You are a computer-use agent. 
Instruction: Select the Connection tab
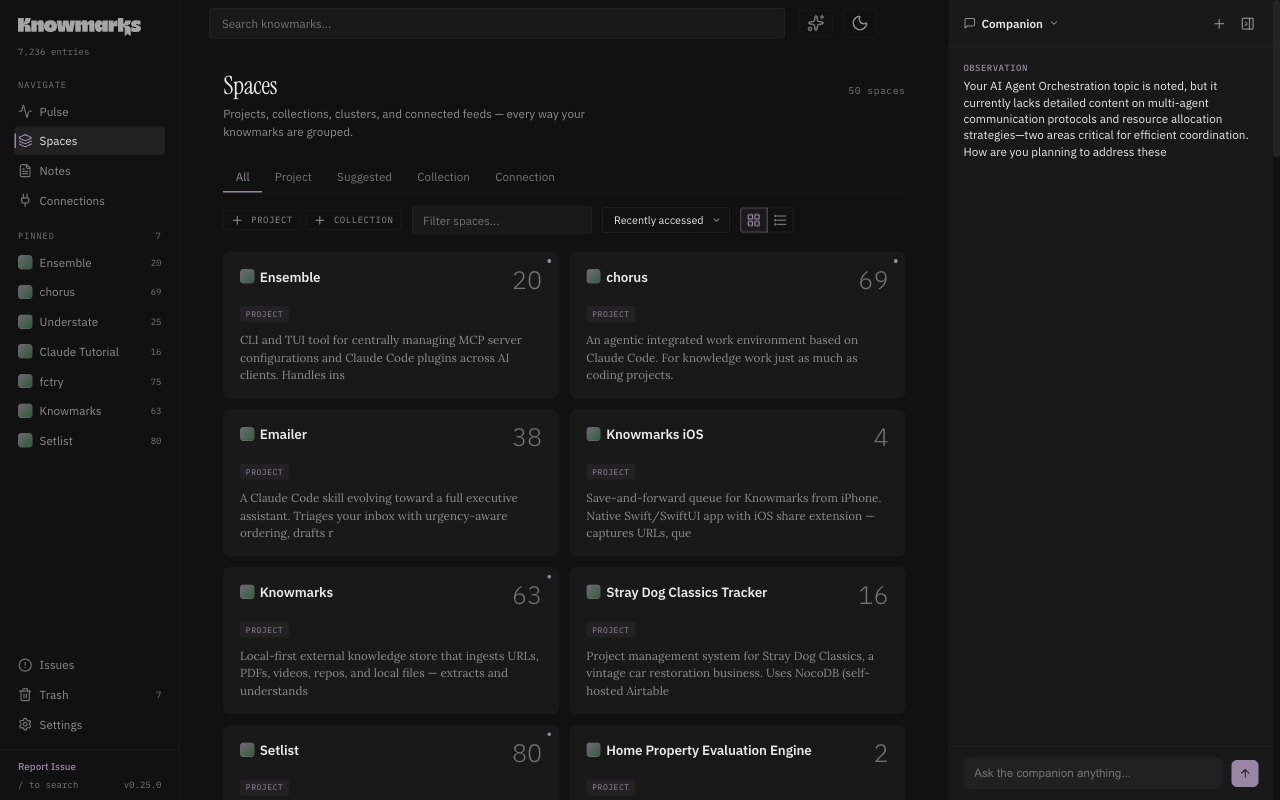pyautogui.click(x=525, y=177)
